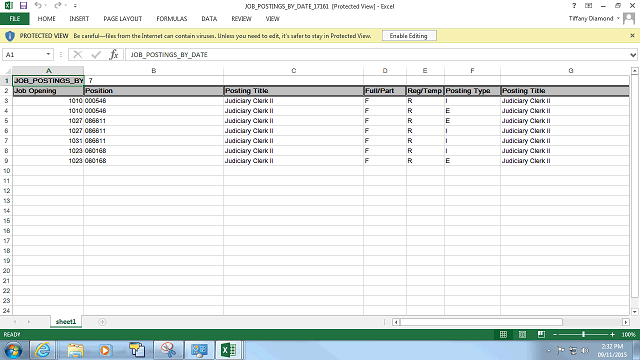Screen dimensions: 640x360
Task: Open the Tiffany Diamond account dropdown
Action: tap(594, 19)
